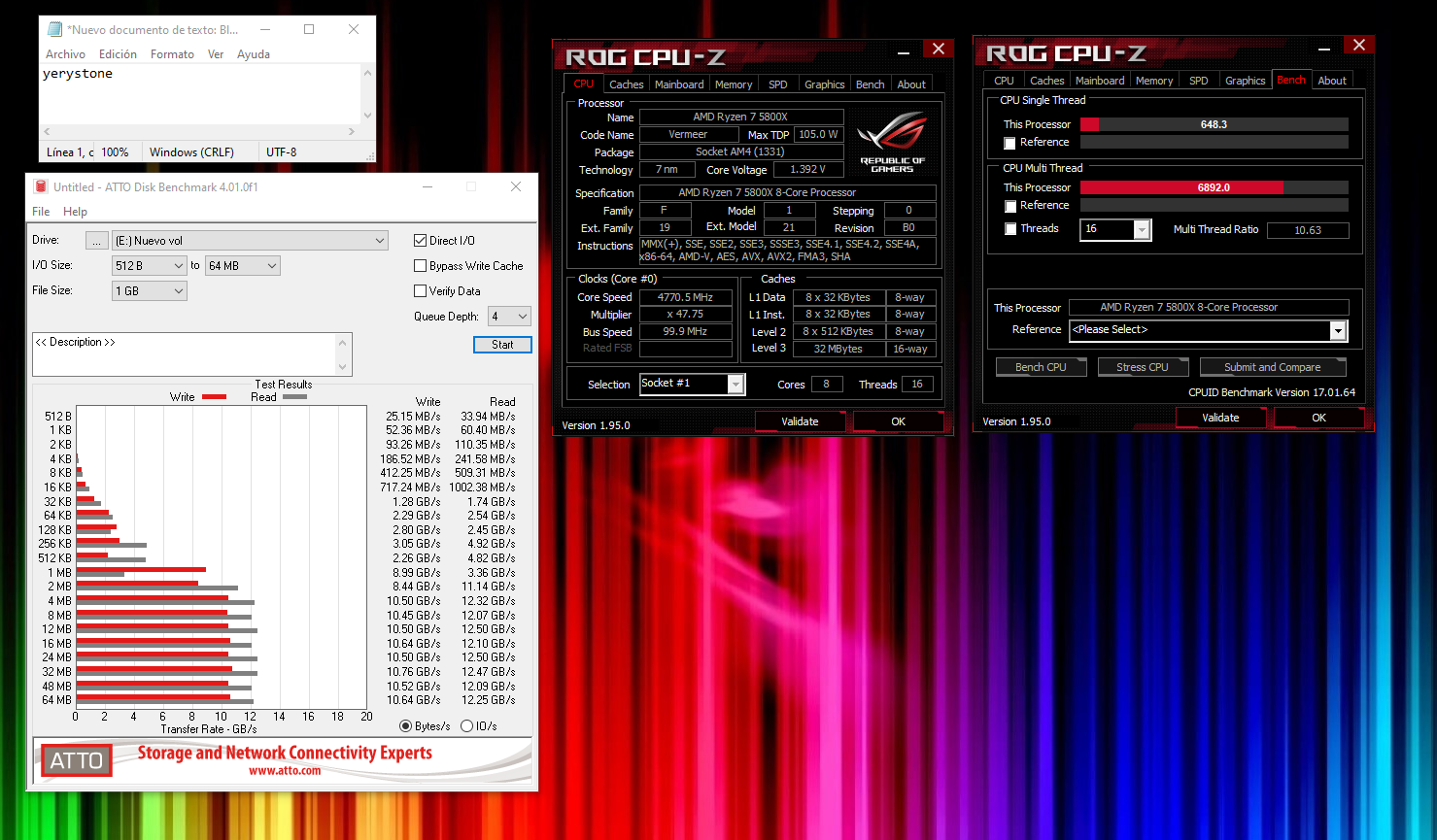1437x840 pixels.
Task: Click the Notepad vertical scrollbar down arrow
Action: (367, 116)
